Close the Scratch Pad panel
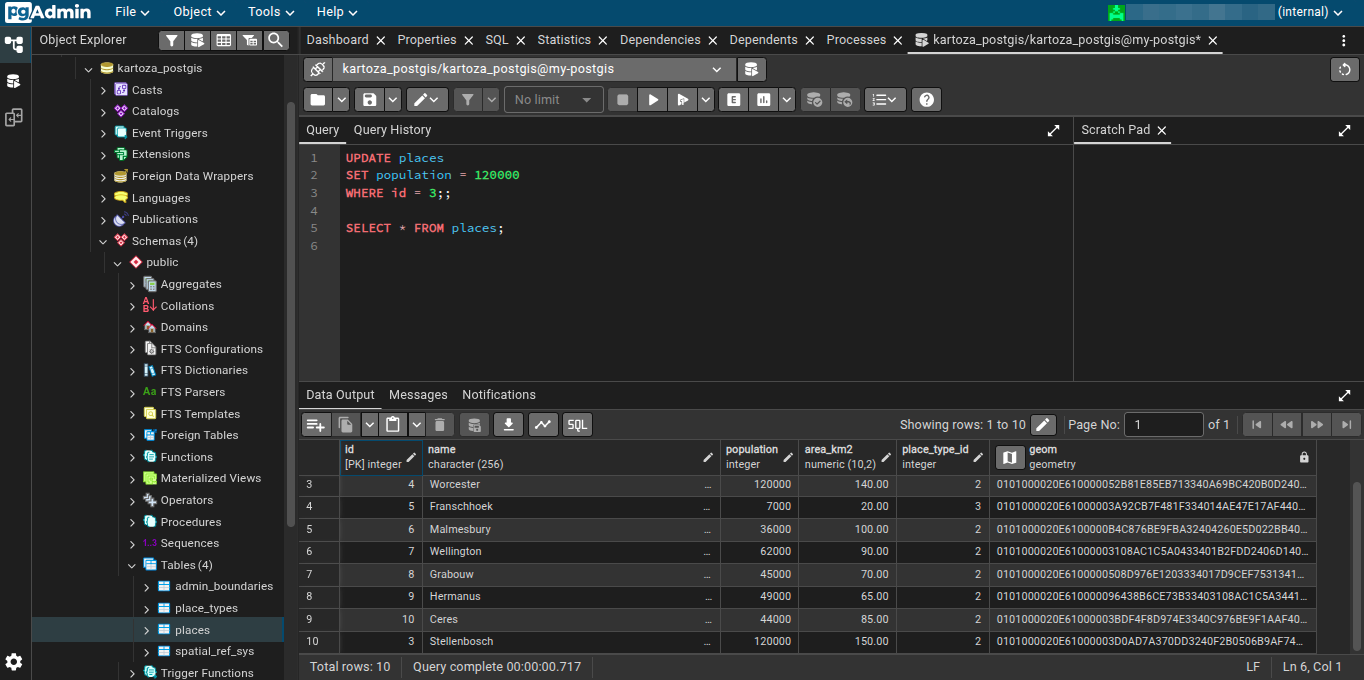 (1162, 130)
